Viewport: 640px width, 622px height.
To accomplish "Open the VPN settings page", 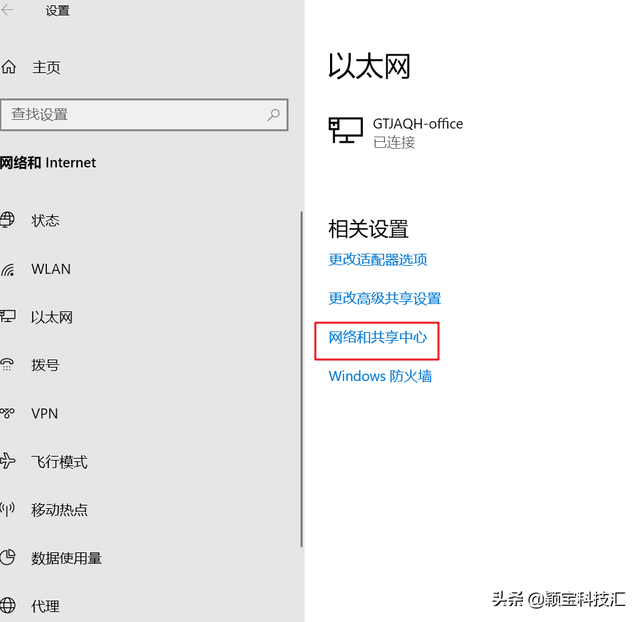I will click(x=44, y=413).
